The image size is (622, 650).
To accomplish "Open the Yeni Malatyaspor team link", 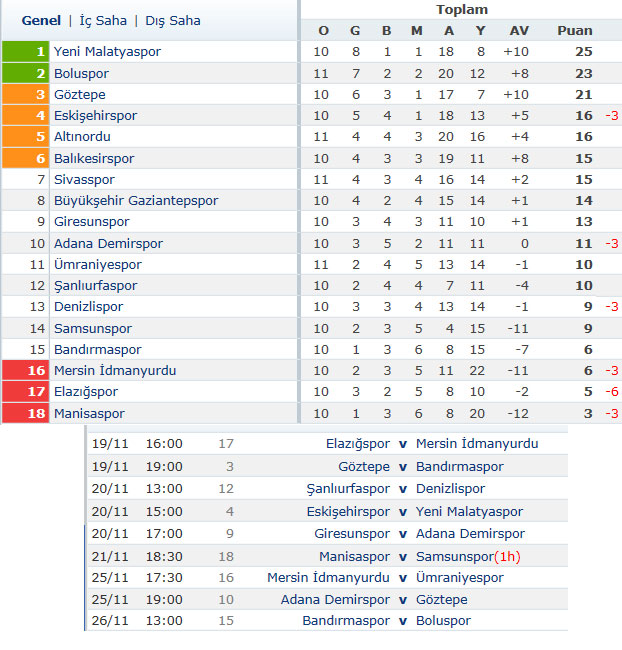I will coord(107,52).
